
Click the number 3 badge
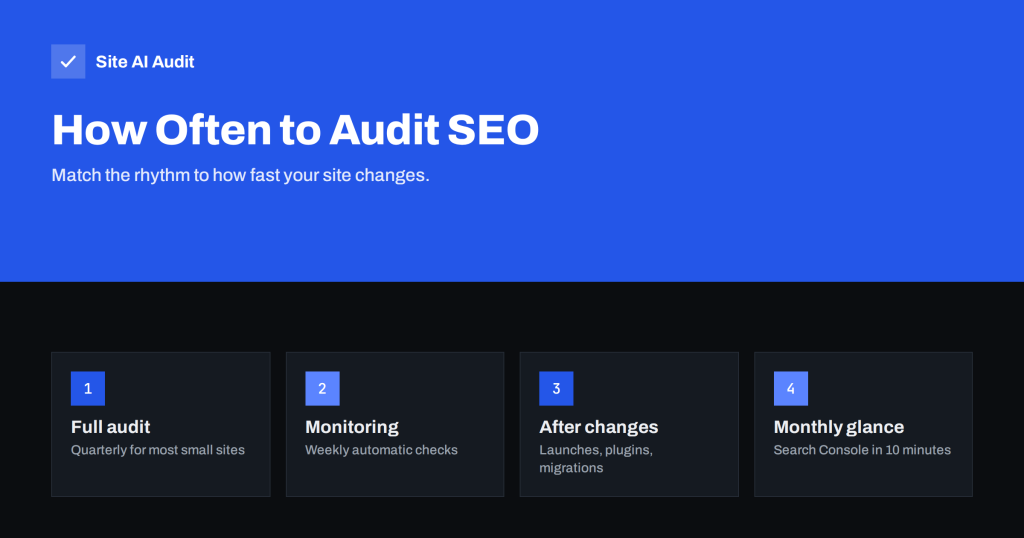556,388
